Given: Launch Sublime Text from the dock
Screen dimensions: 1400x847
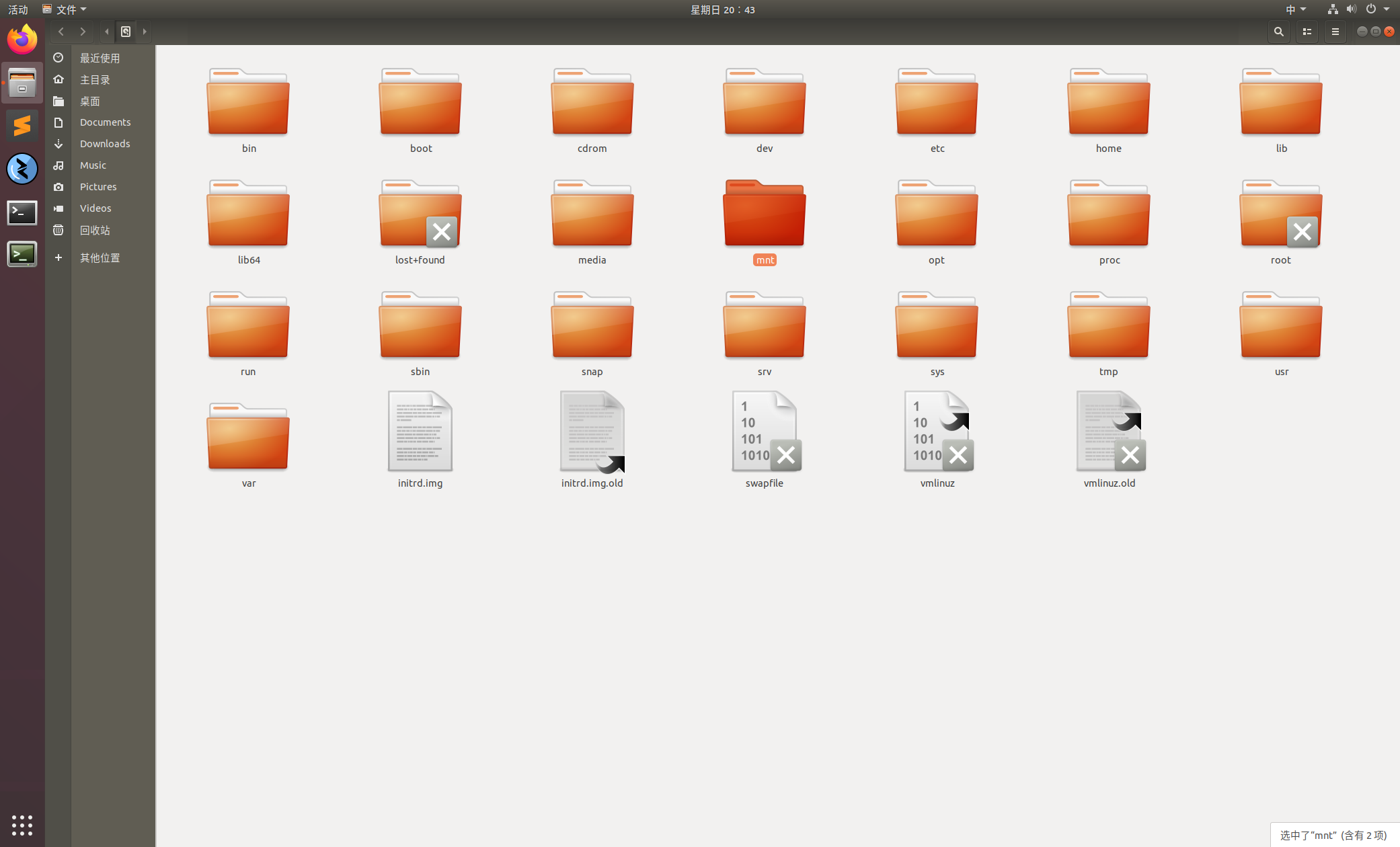Looking at the screenshot, I should 22,125.
